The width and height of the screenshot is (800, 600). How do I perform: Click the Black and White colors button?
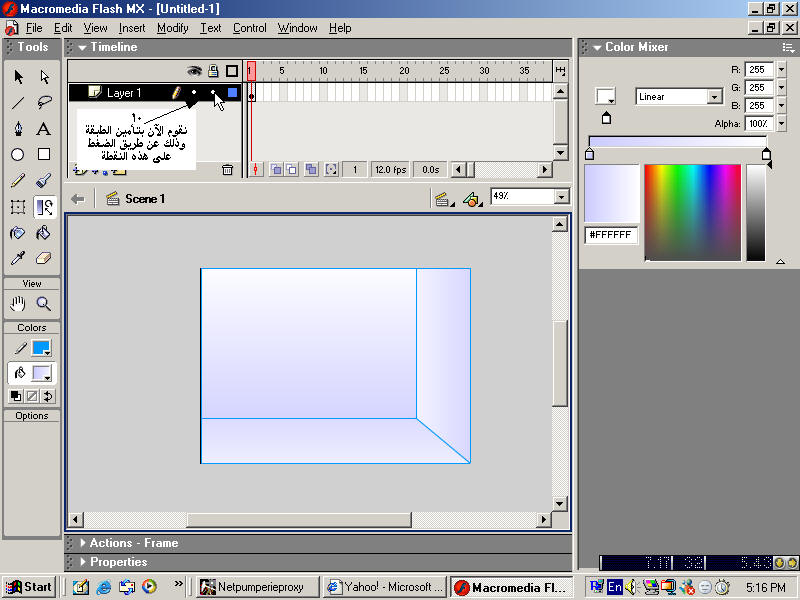tap(16, 396)
